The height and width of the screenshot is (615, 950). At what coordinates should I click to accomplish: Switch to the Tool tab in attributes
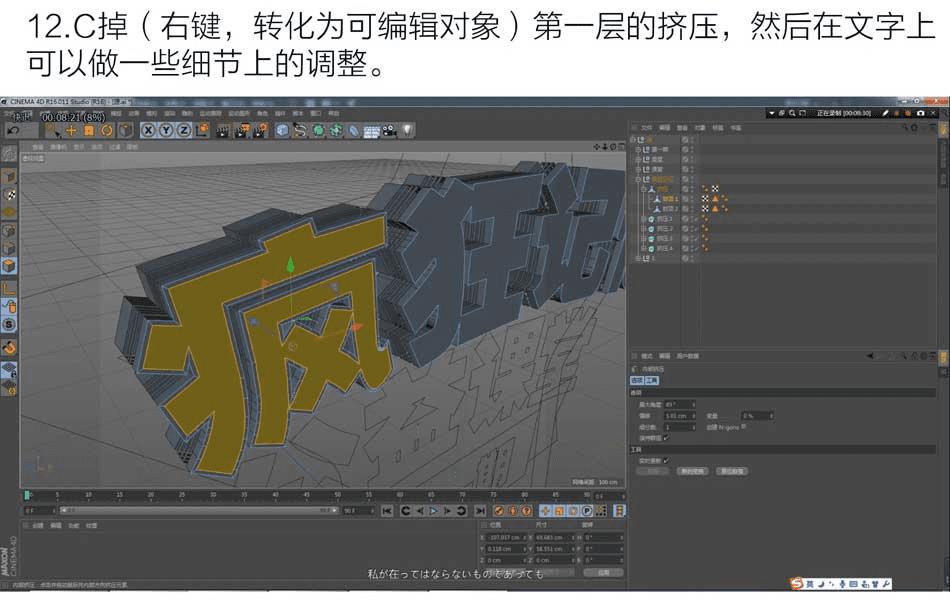tap(651, 381)
